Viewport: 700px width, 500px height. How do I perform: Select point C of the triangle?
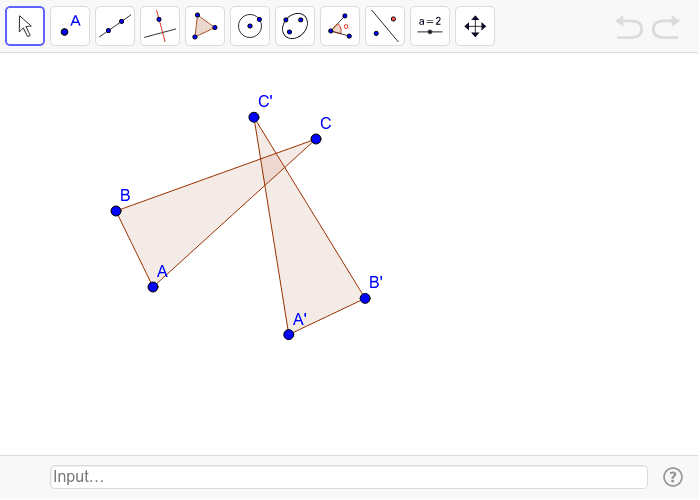(x=316, y=139)
